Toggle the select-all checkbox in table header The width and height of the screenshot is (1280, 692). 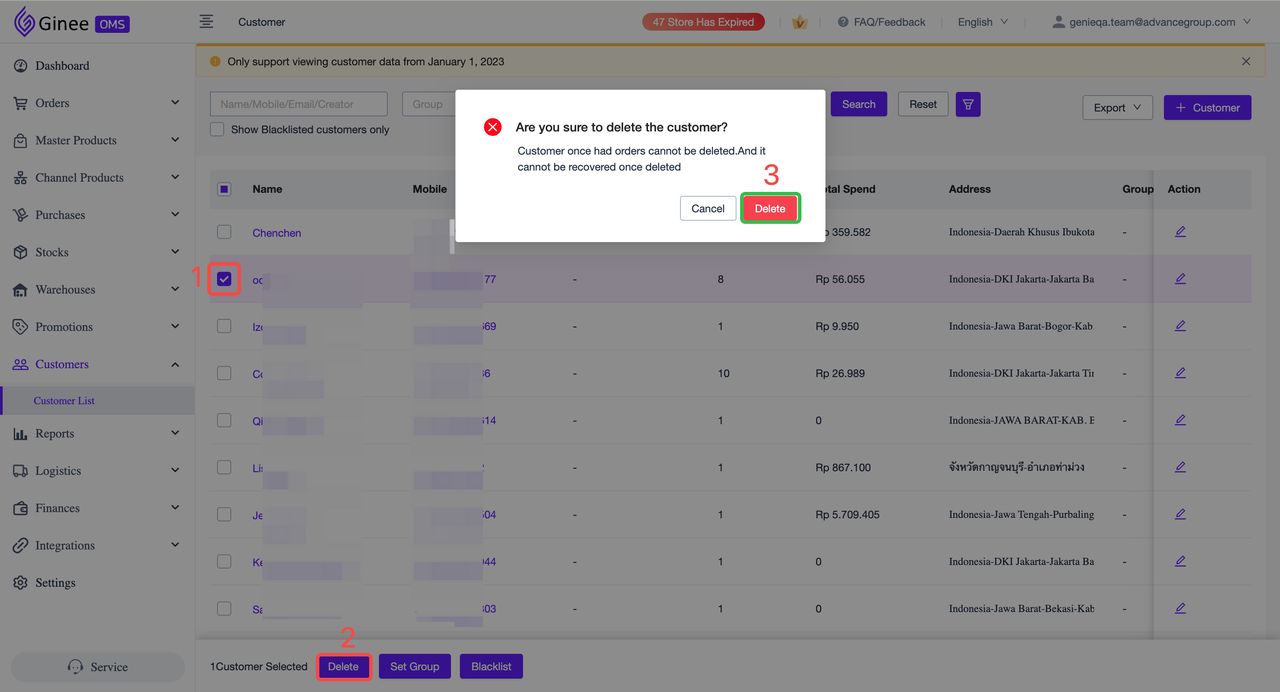tap(223, 188)
